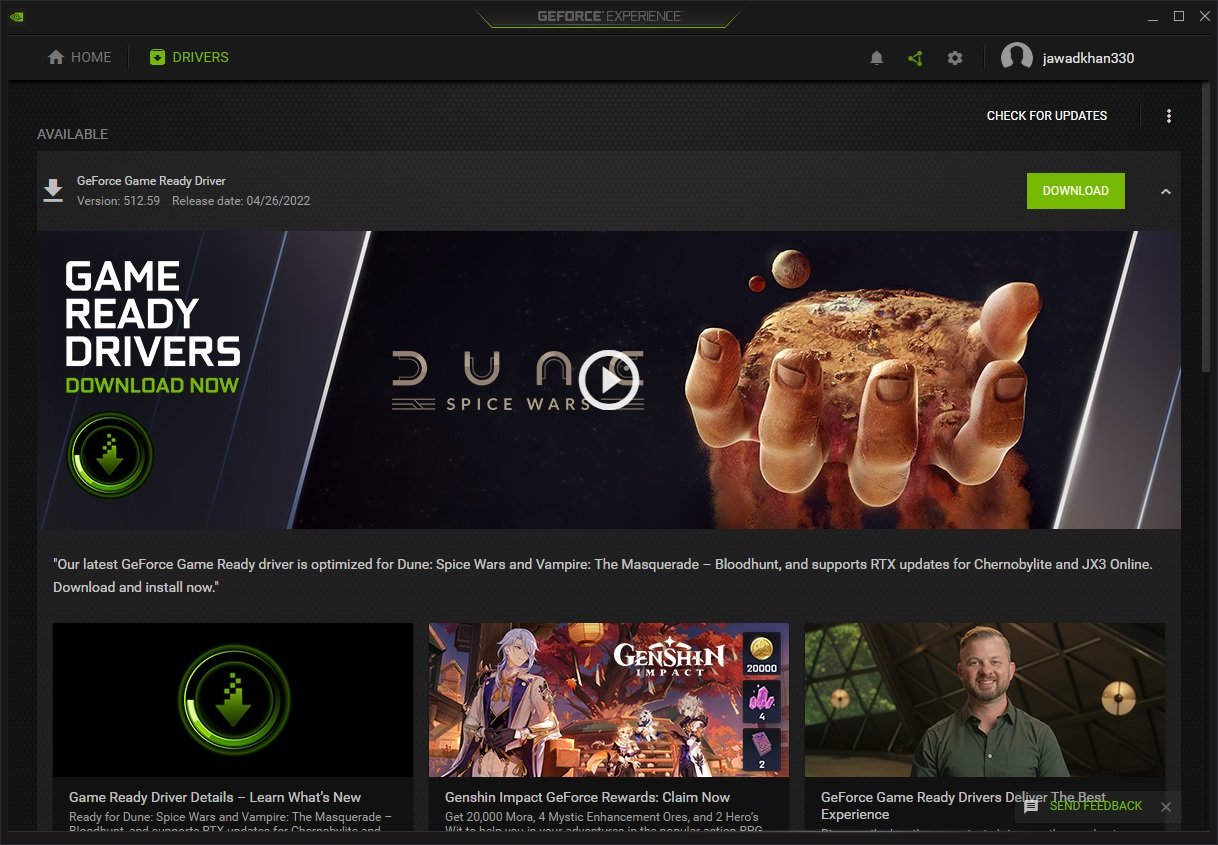The height and width of the screenshot is (845, 1218).
Task: Click Send Feedback link
Action: (x=1096, y=806)
